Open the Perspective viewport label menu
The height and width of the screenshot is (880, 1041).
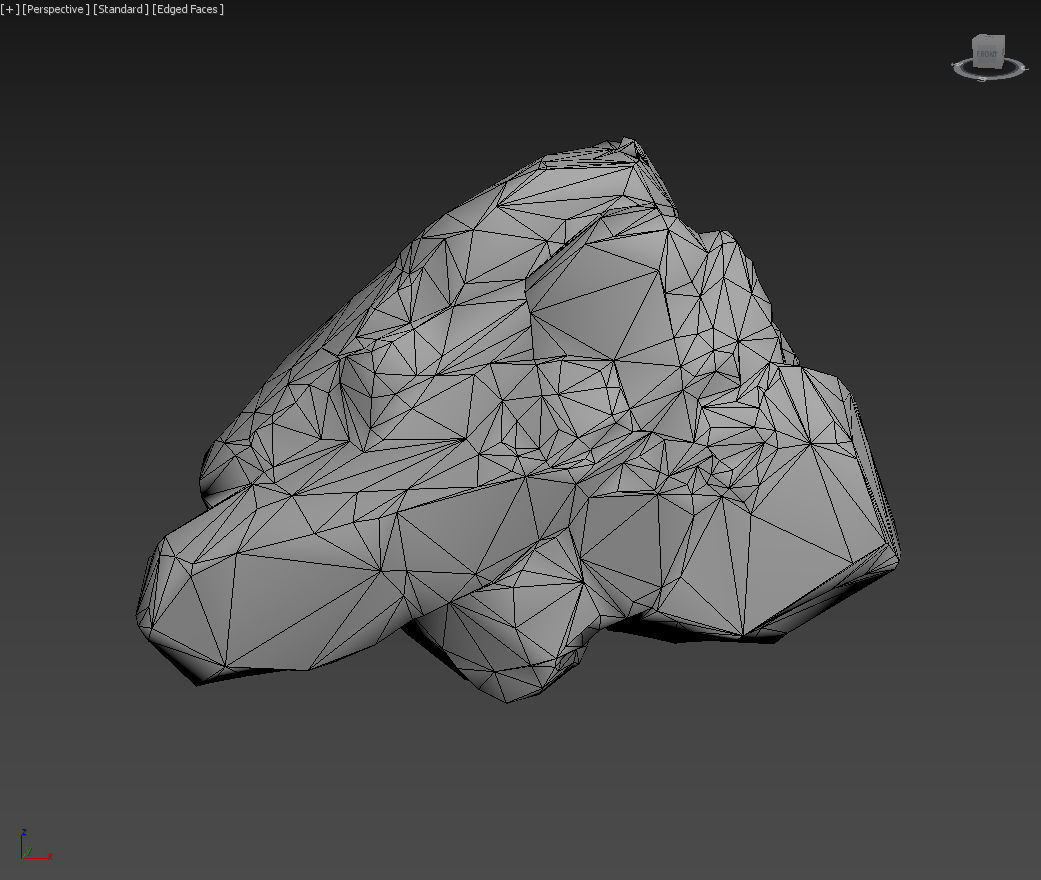[56, 9]
